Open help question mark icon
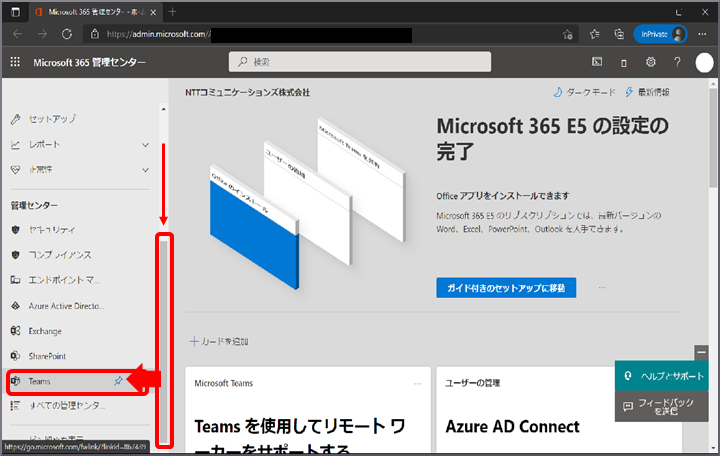 coord(677,62)
